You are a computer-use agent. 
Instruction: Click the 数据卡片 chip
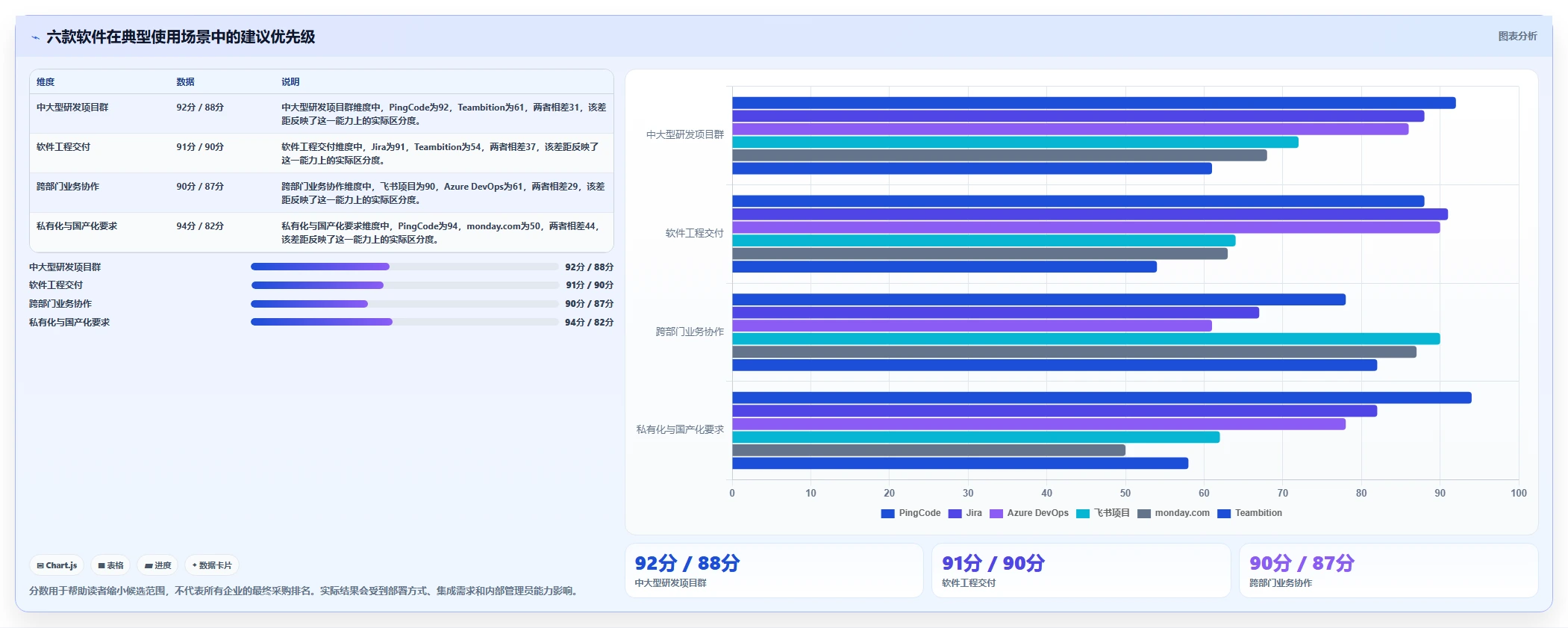point(212,565)
